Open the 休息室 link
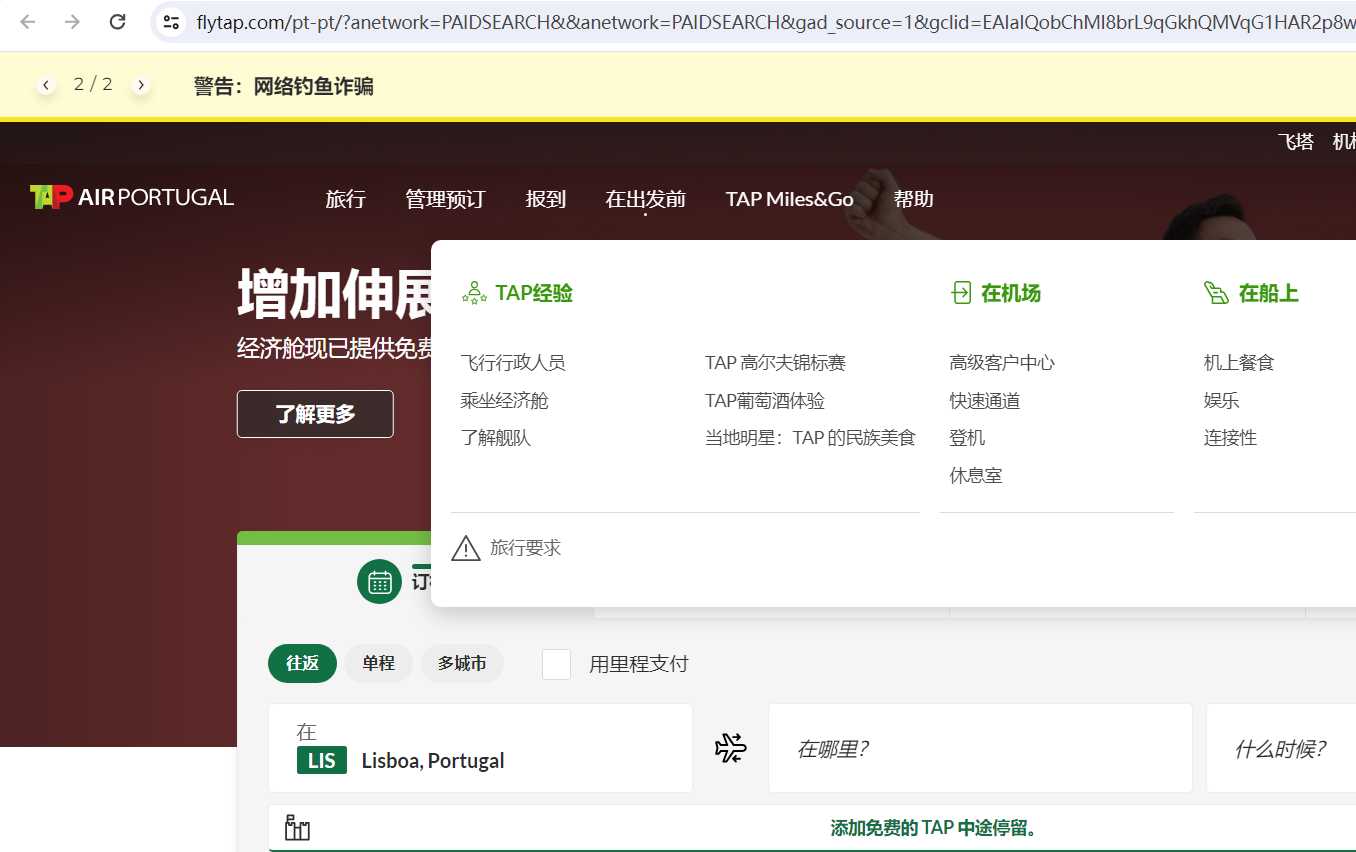 (976, 476)
